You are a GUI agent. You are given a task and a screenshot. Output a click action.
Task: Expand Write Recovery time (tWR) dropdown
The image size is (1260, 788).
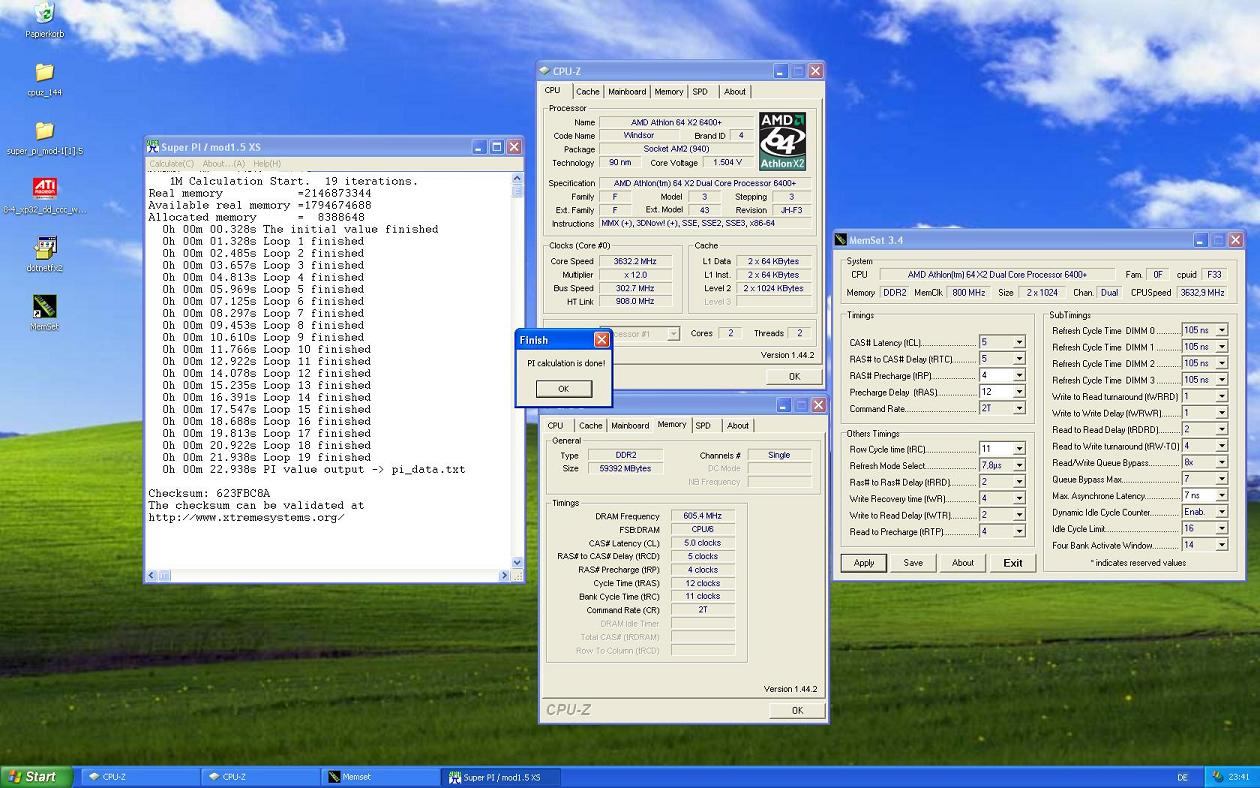tap(1019, 498)
